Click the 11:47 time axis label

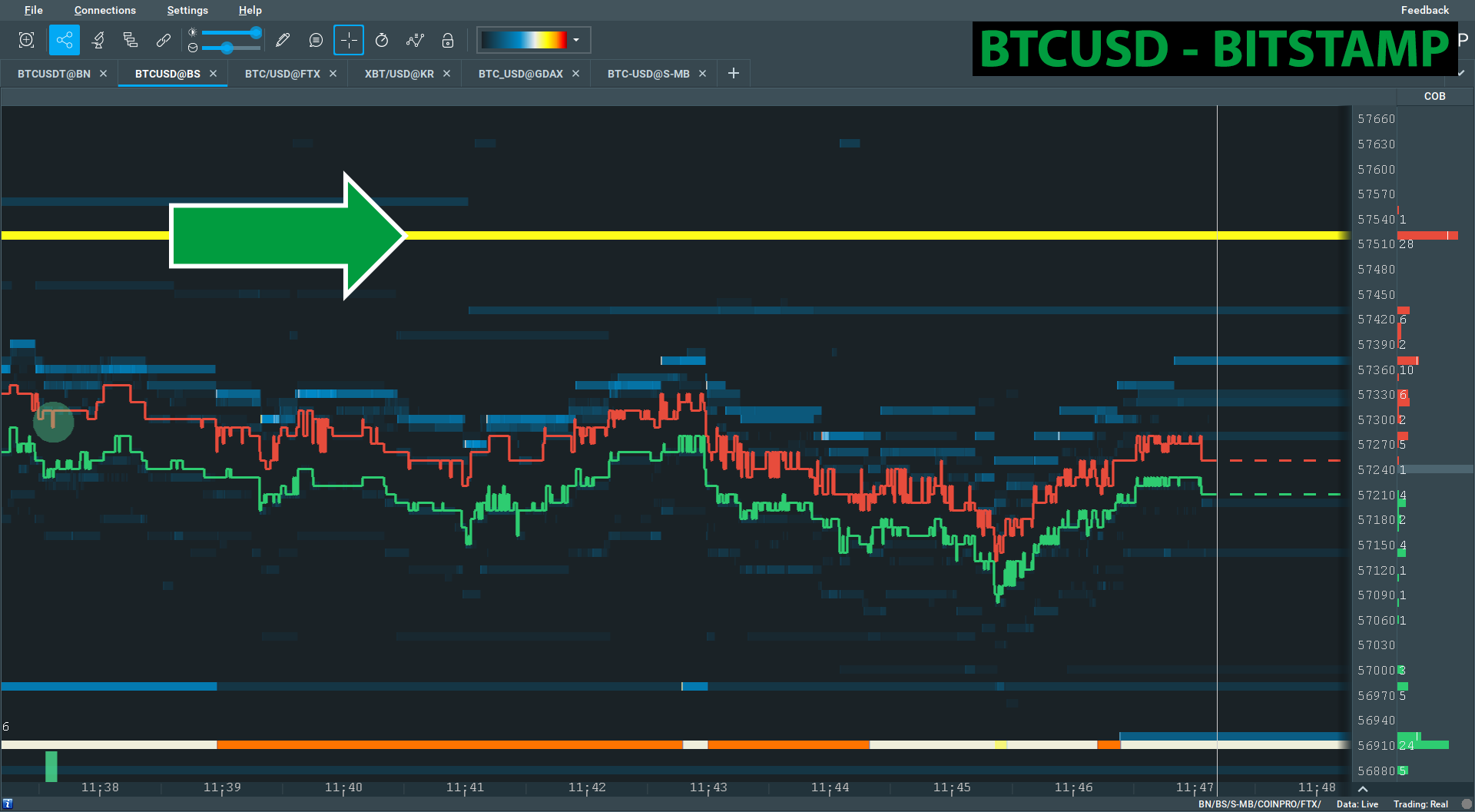click(1195, 787)
